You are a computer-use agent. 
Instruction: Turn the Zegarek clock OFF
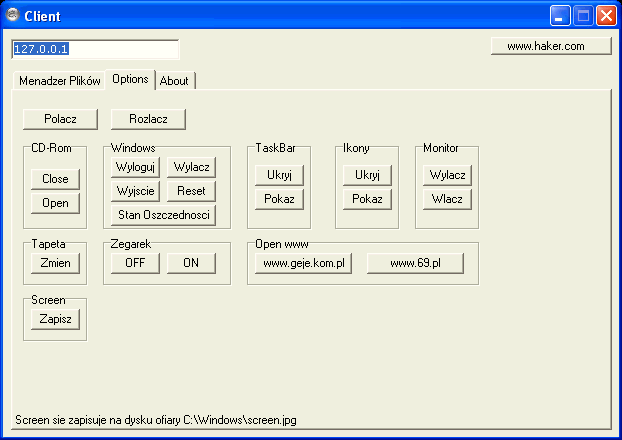point(135,264)
